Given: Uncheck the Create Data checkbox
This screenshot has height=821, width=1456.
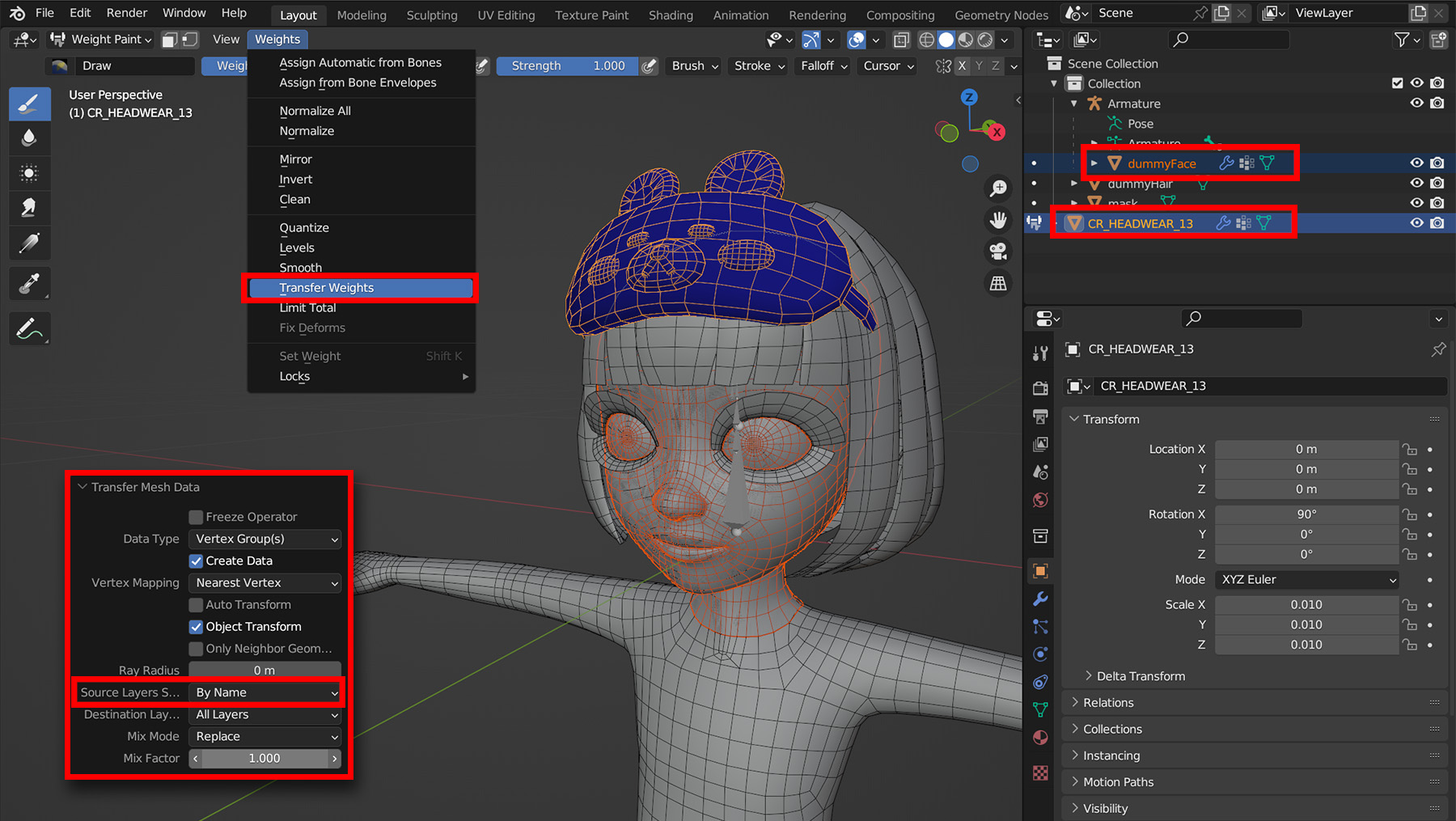Looking at the screenshot, I should point(196,561).
